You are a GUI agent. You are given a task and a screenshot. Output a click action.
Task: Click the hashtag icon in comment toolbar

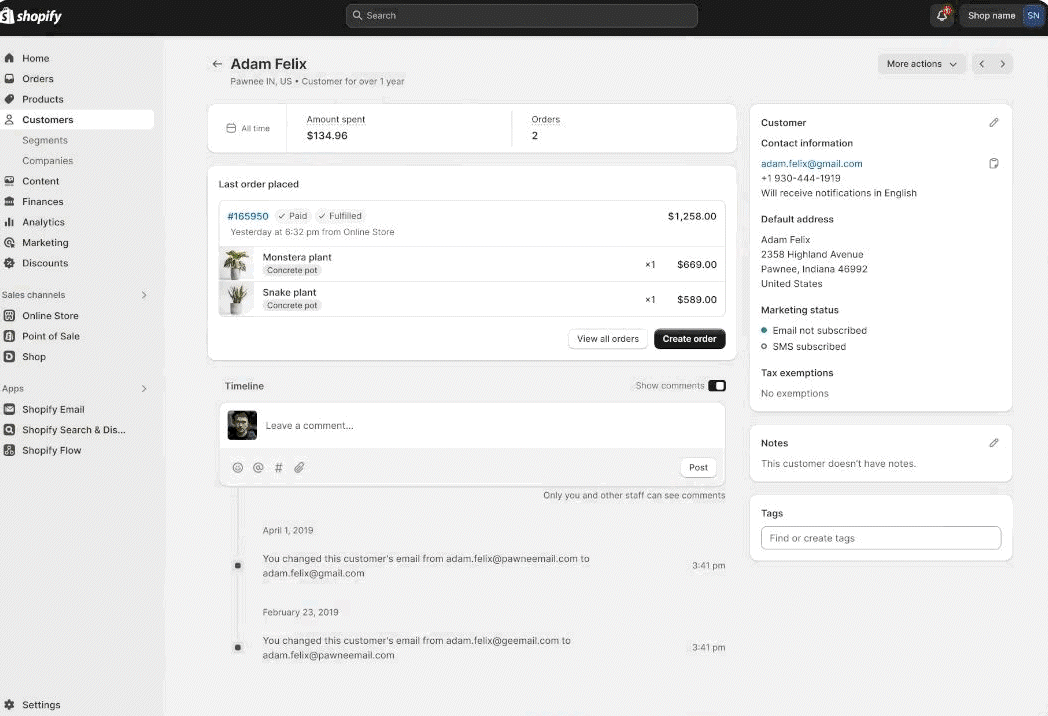tap(279, 467)
